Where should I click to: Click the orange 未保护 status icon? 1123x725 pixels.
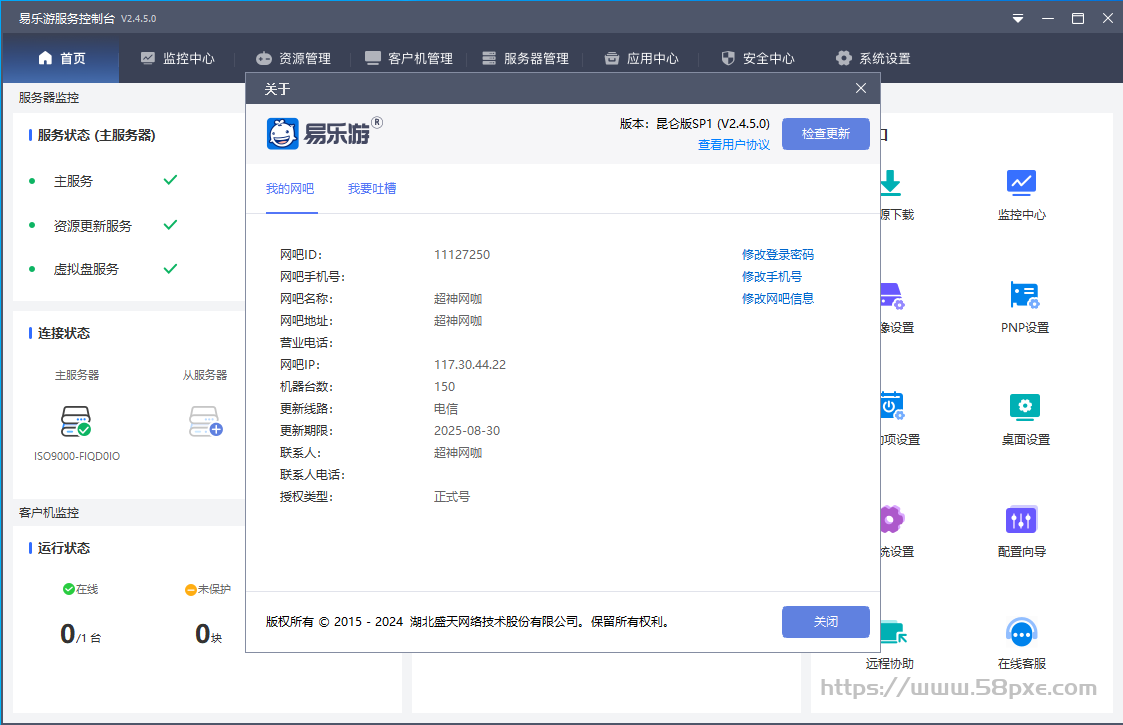click(191, 590)
